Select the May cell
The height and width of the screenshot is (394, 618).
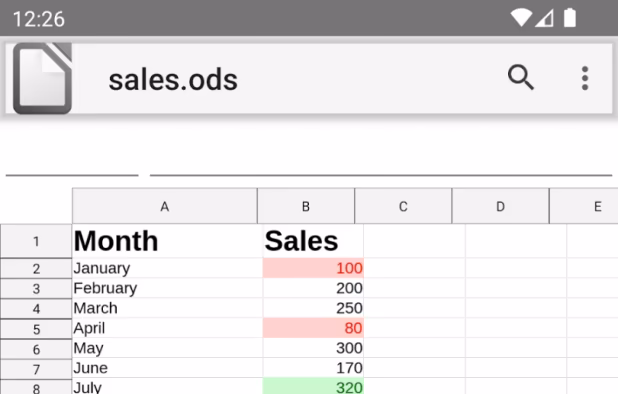168,348
